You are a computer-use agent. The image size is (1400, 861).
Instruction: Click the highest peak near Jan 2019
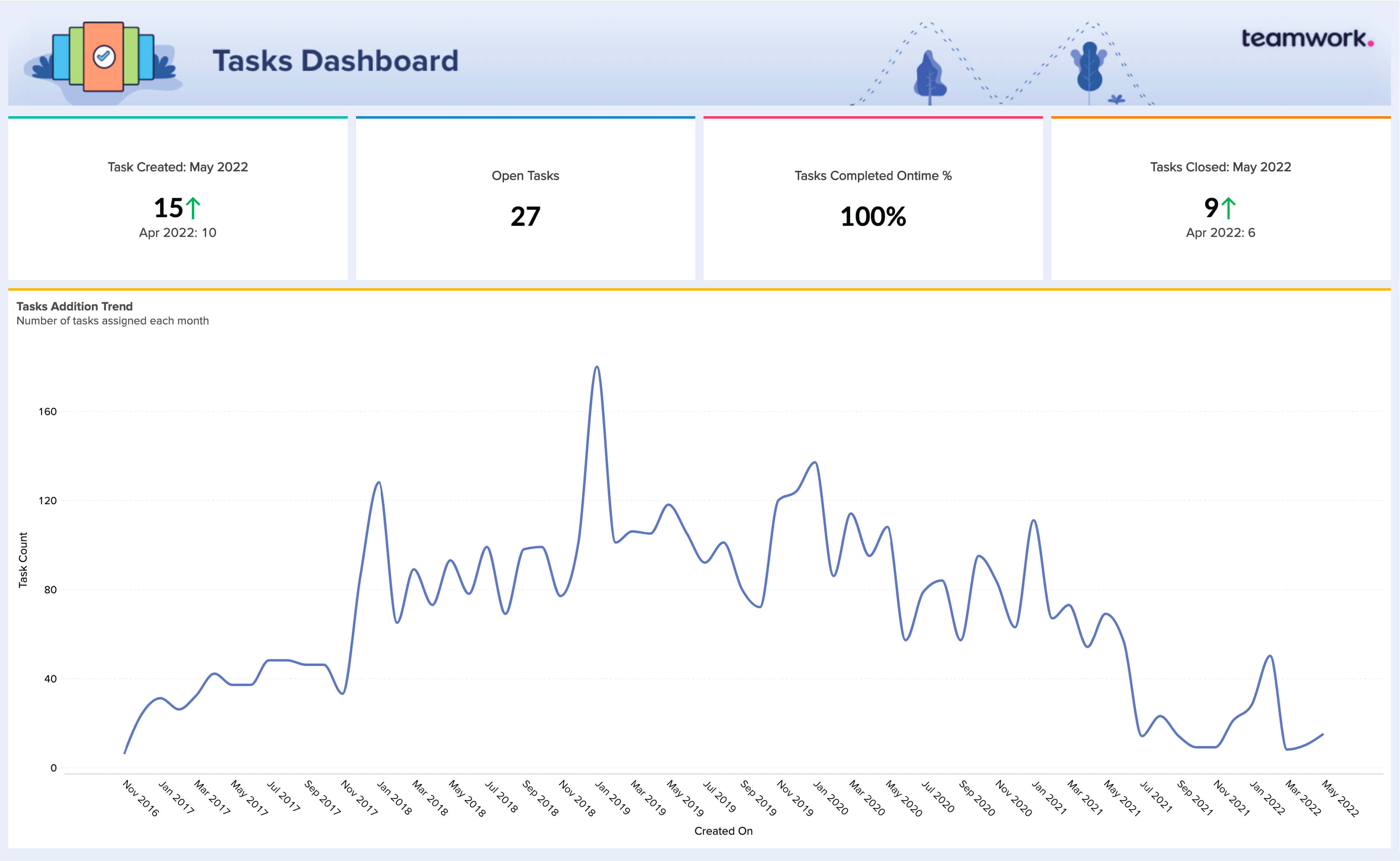[596, 367]
